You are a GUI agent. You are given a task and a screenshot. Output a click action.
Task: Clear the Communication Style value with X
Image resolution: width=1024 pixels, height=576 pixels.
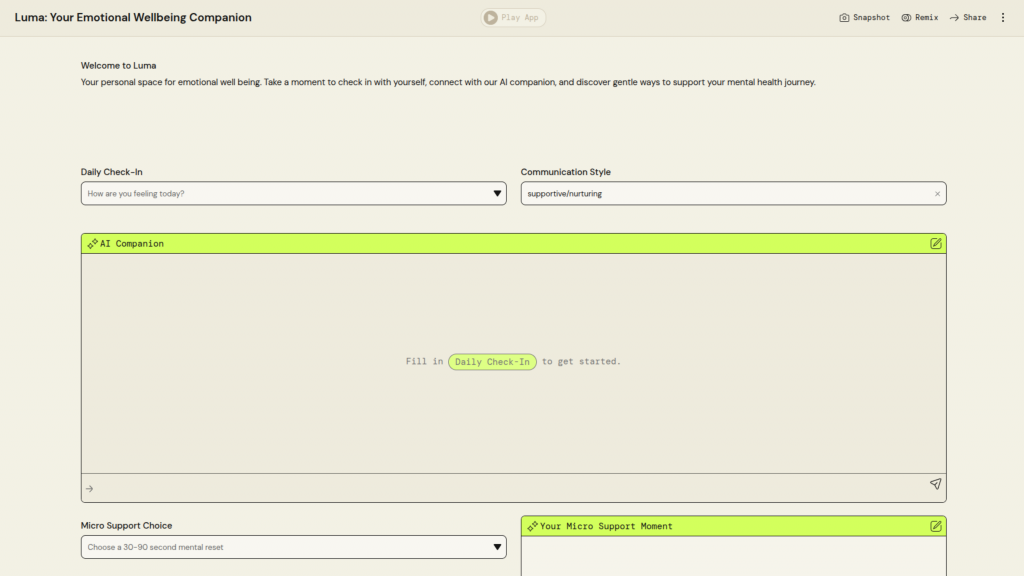click(x=937, y=194)
